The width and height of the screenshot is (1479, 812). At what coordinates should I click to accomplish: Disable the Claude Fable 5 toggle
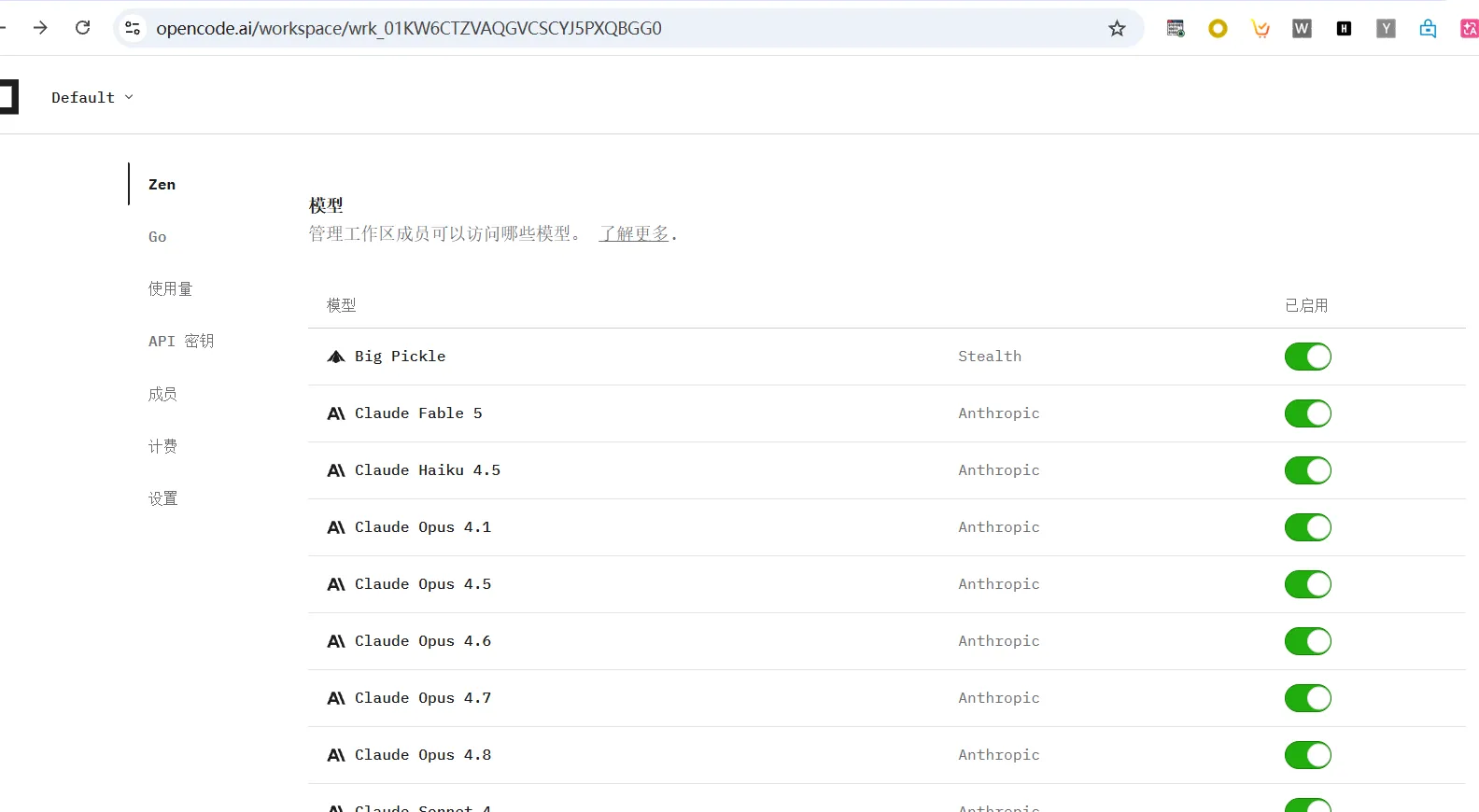point(1307,413)
